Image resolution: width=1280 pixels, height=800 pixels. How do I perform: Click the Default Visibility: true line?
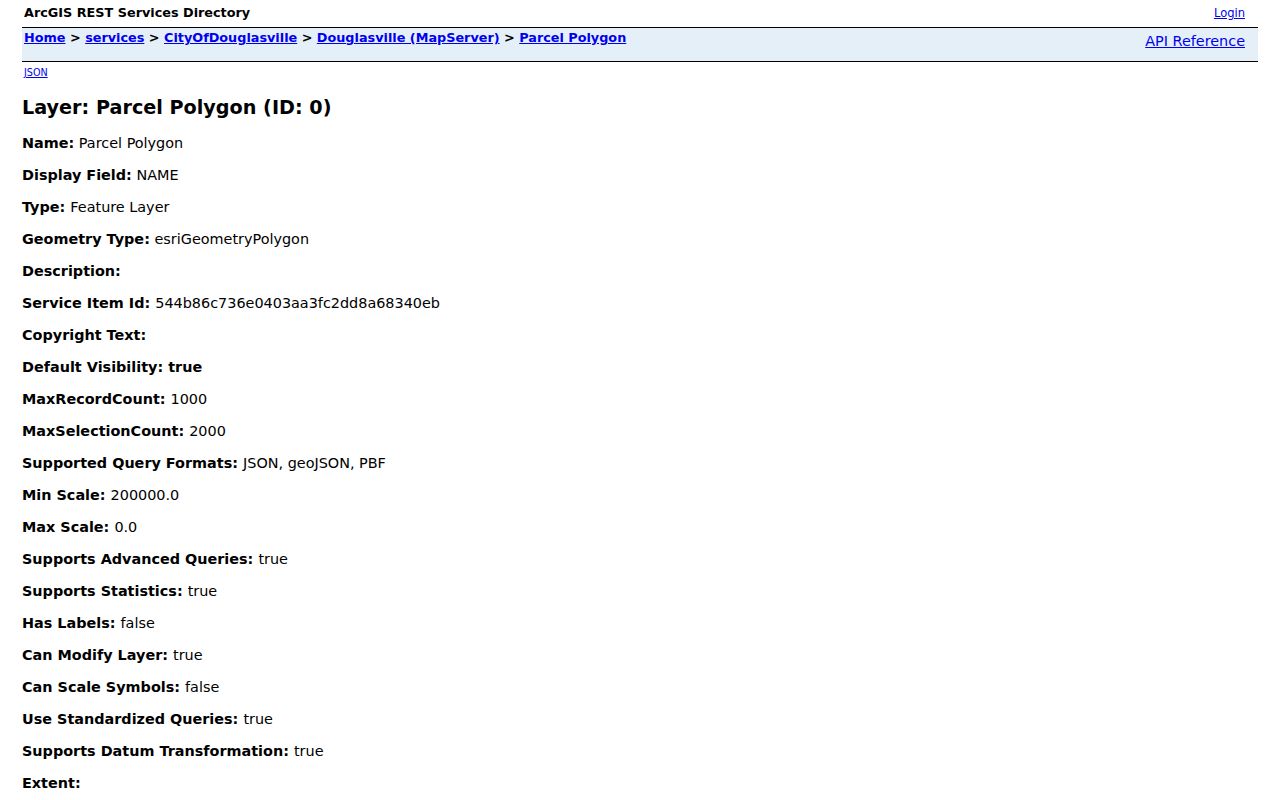point(112,367)
